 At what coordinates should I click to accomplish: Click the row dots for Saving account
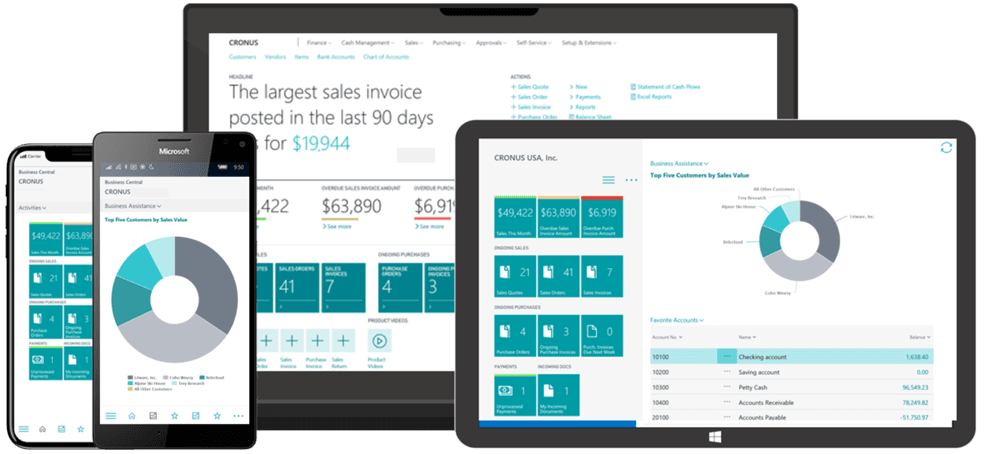[x=727, y=372]
